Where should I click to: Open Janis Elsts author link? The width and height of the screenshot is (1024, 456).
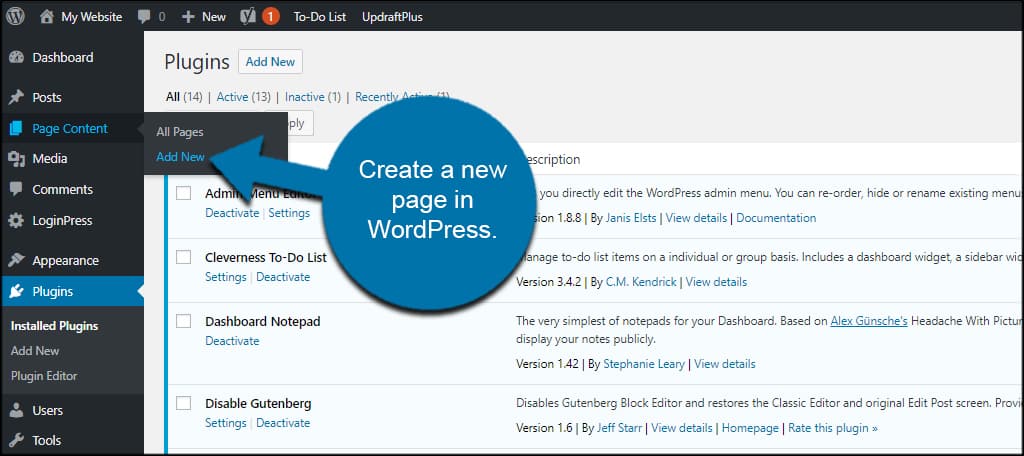(x=630, y=218)
